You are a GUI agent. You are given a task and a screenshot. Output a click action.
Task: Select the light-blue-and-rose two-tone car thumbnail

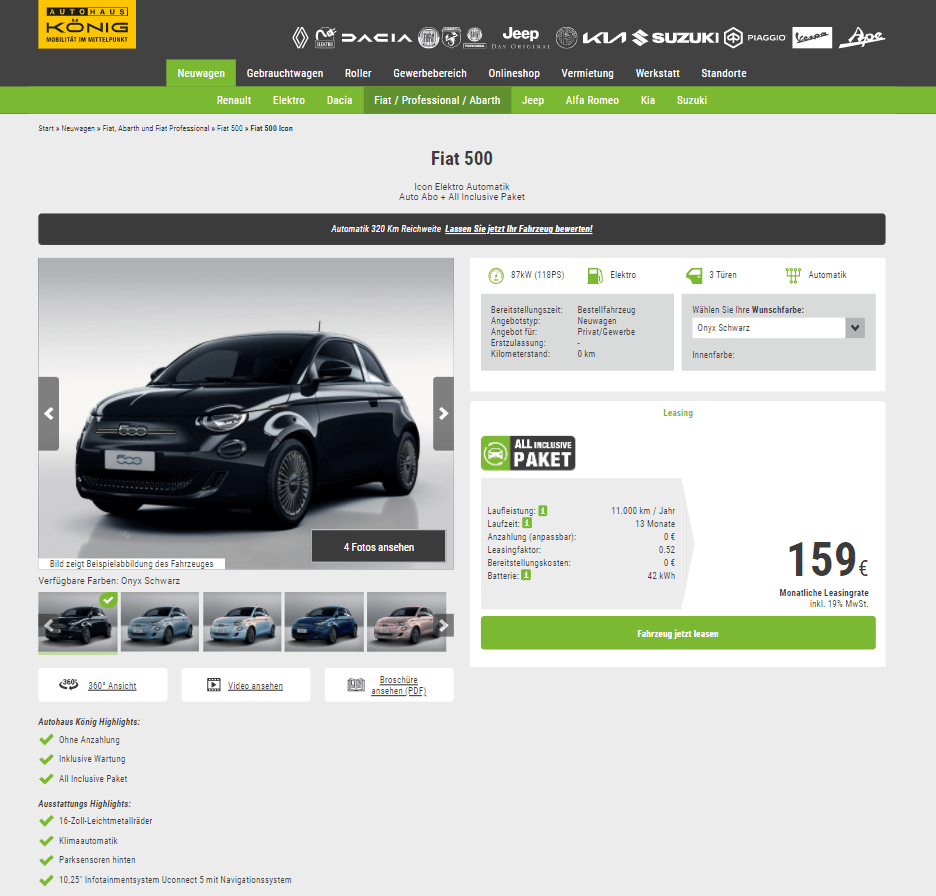242,622
